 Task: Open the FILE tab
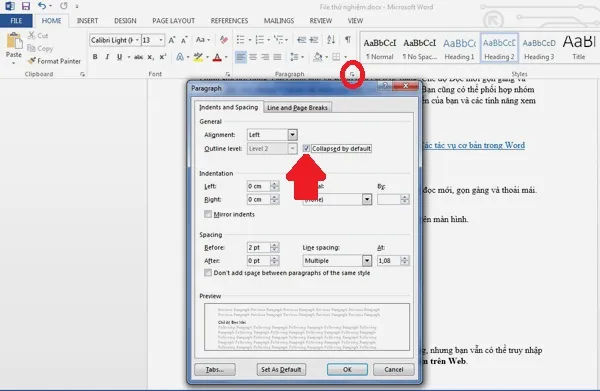coord(16,21)
